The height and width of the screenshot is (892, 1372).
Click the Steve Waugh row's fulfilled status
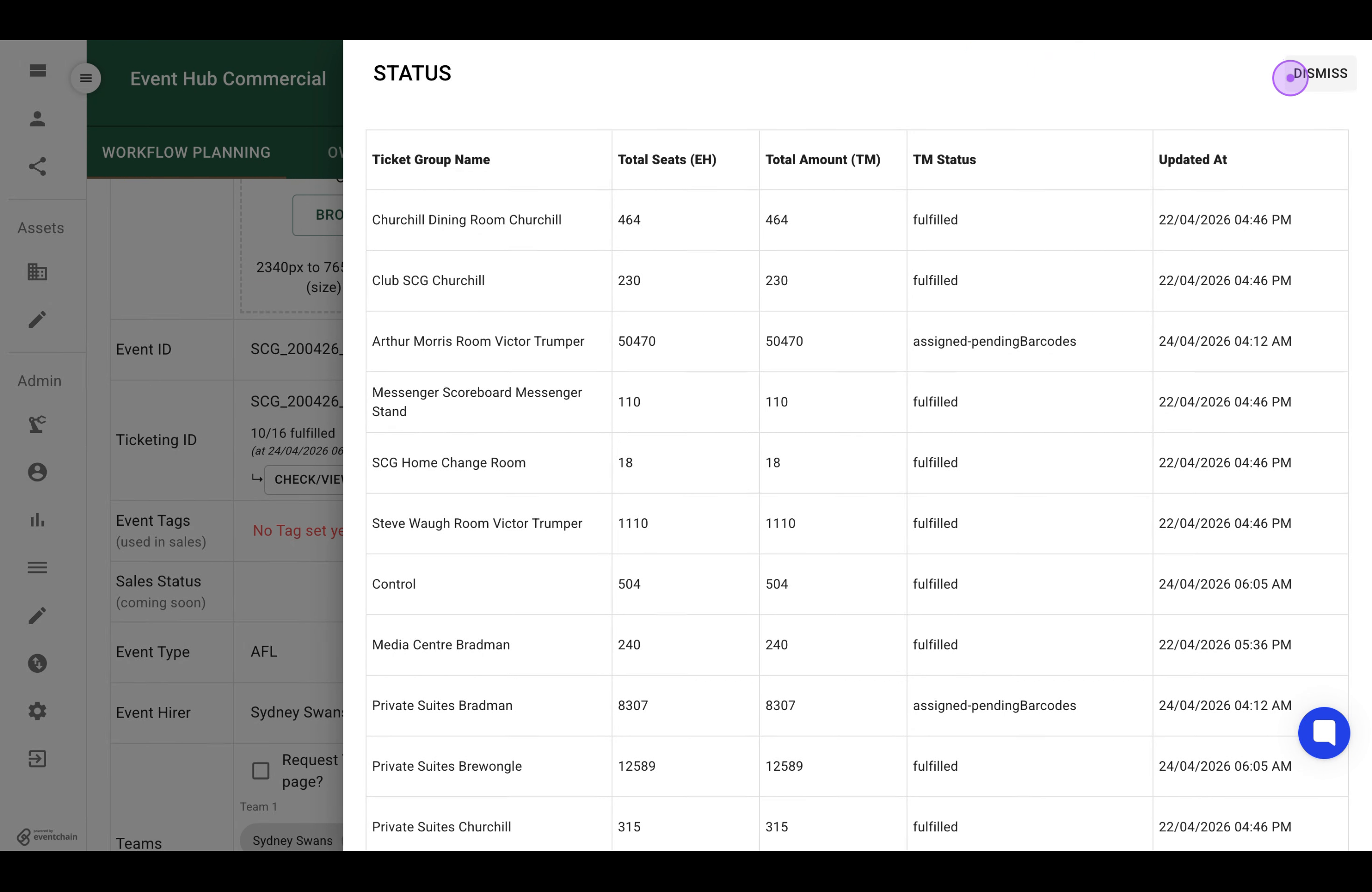pyautogui.click(x=935, y=523)
